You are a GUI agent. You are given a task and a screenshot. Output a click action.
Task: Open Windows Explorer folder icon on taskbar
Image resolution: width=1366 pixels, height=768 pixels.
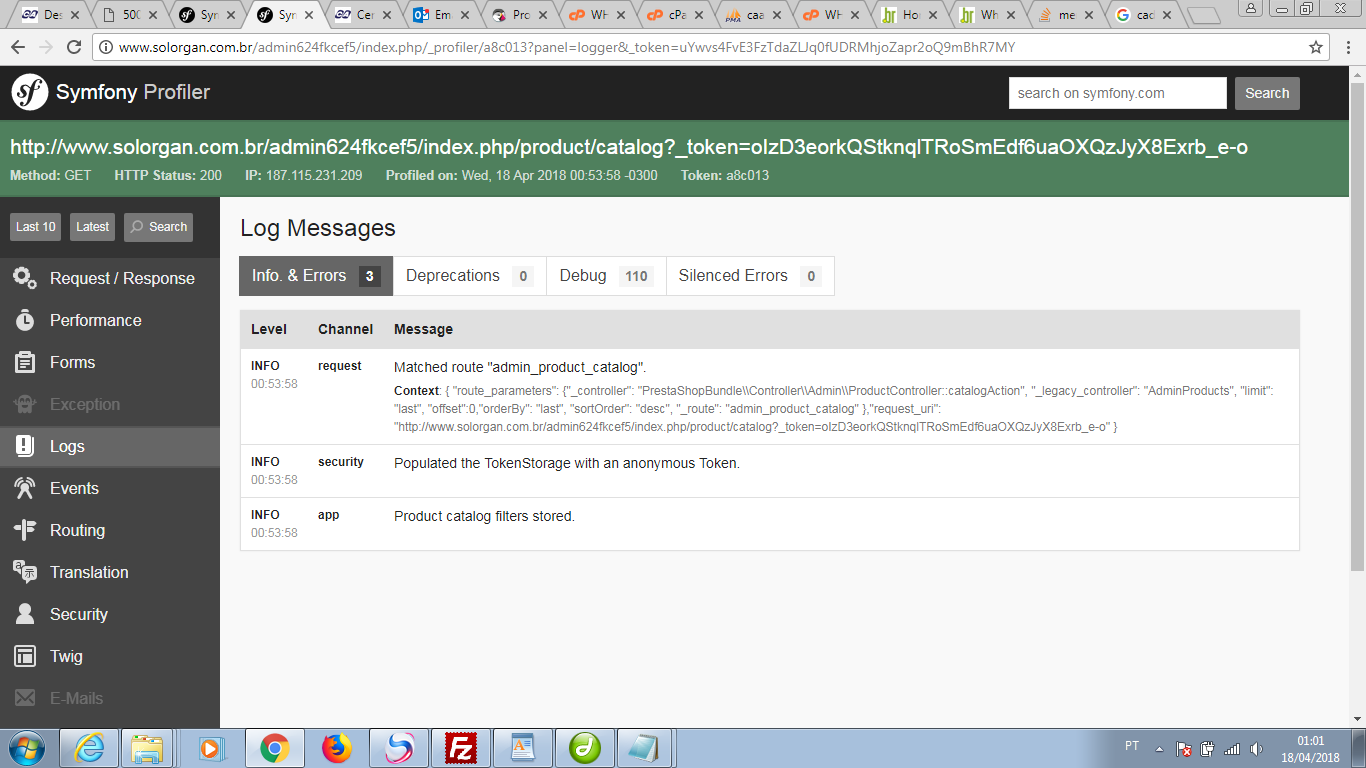pos(148,748)
